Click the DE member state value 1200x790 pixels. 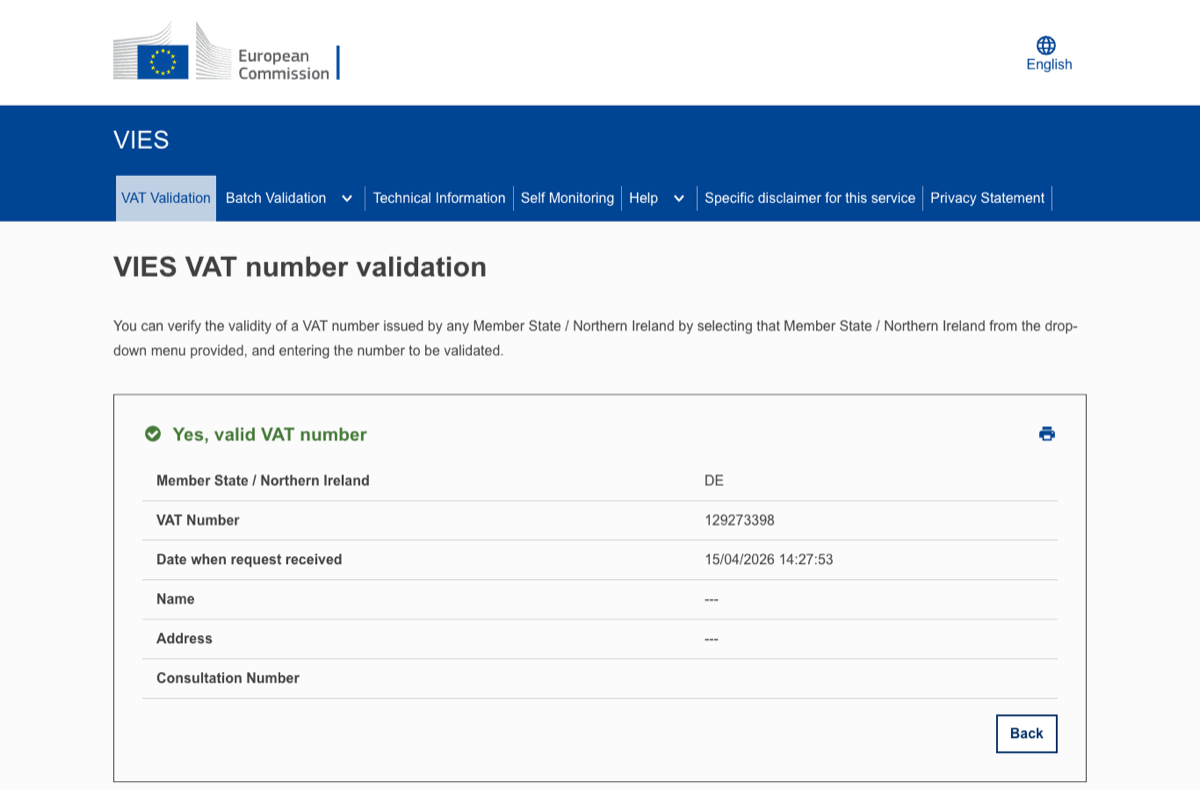tap(714, 481)
